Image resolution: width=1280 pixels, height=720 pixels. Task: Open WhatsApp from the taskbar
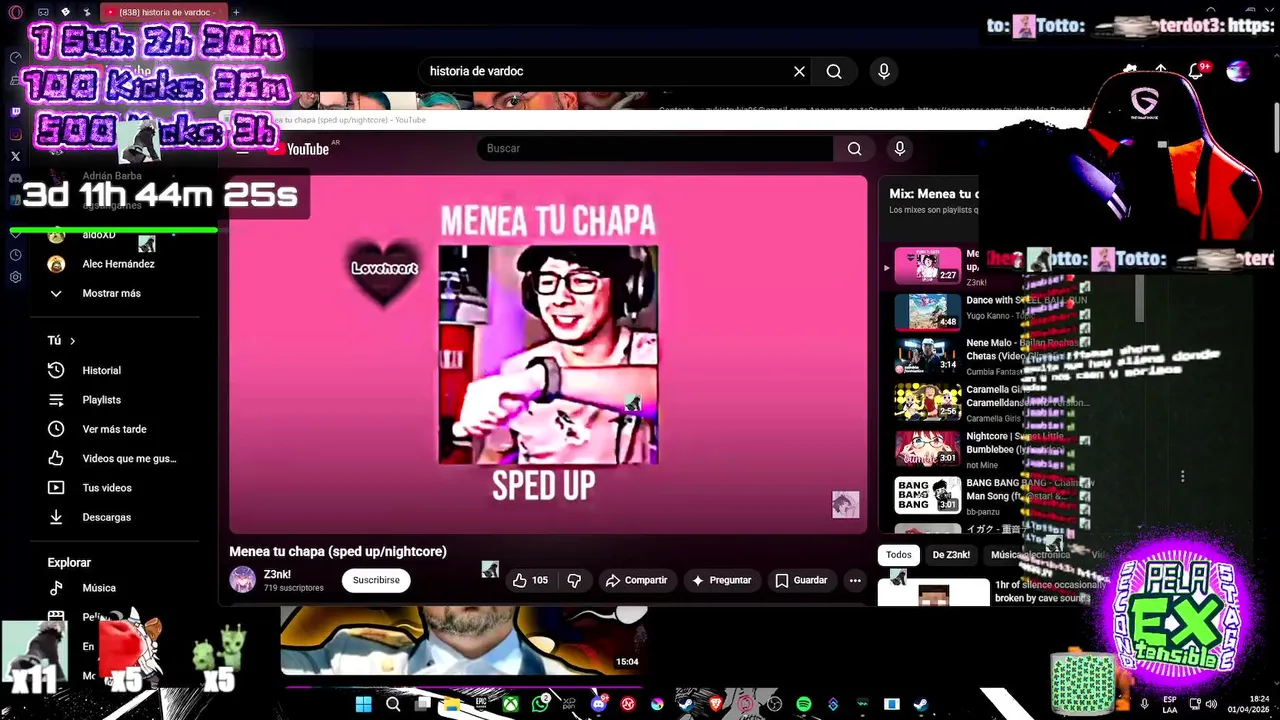pos(540,704)
